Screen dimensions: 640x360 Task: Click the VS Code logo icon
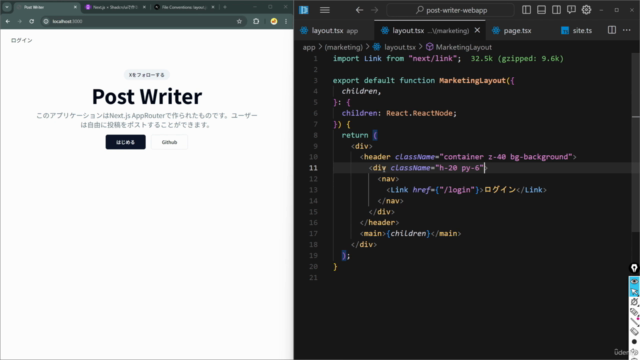[304, 10]
